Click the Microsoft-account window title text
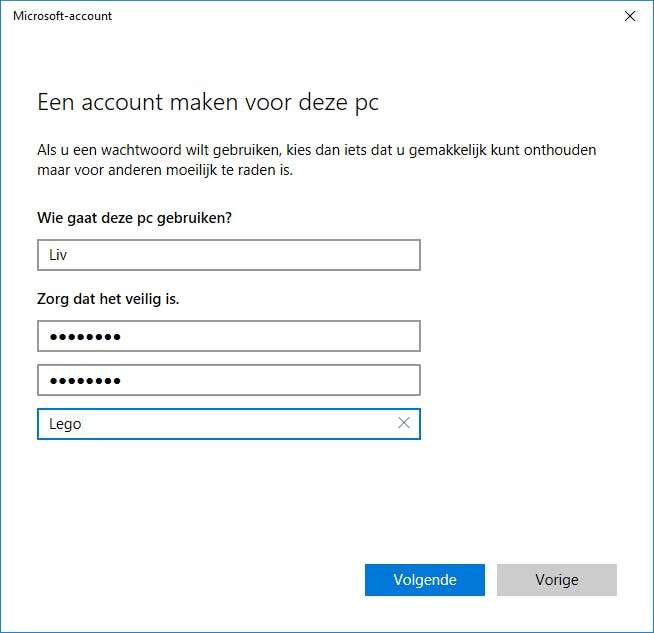The width and height of the screenshot is (654, 633). click(62, 16)
